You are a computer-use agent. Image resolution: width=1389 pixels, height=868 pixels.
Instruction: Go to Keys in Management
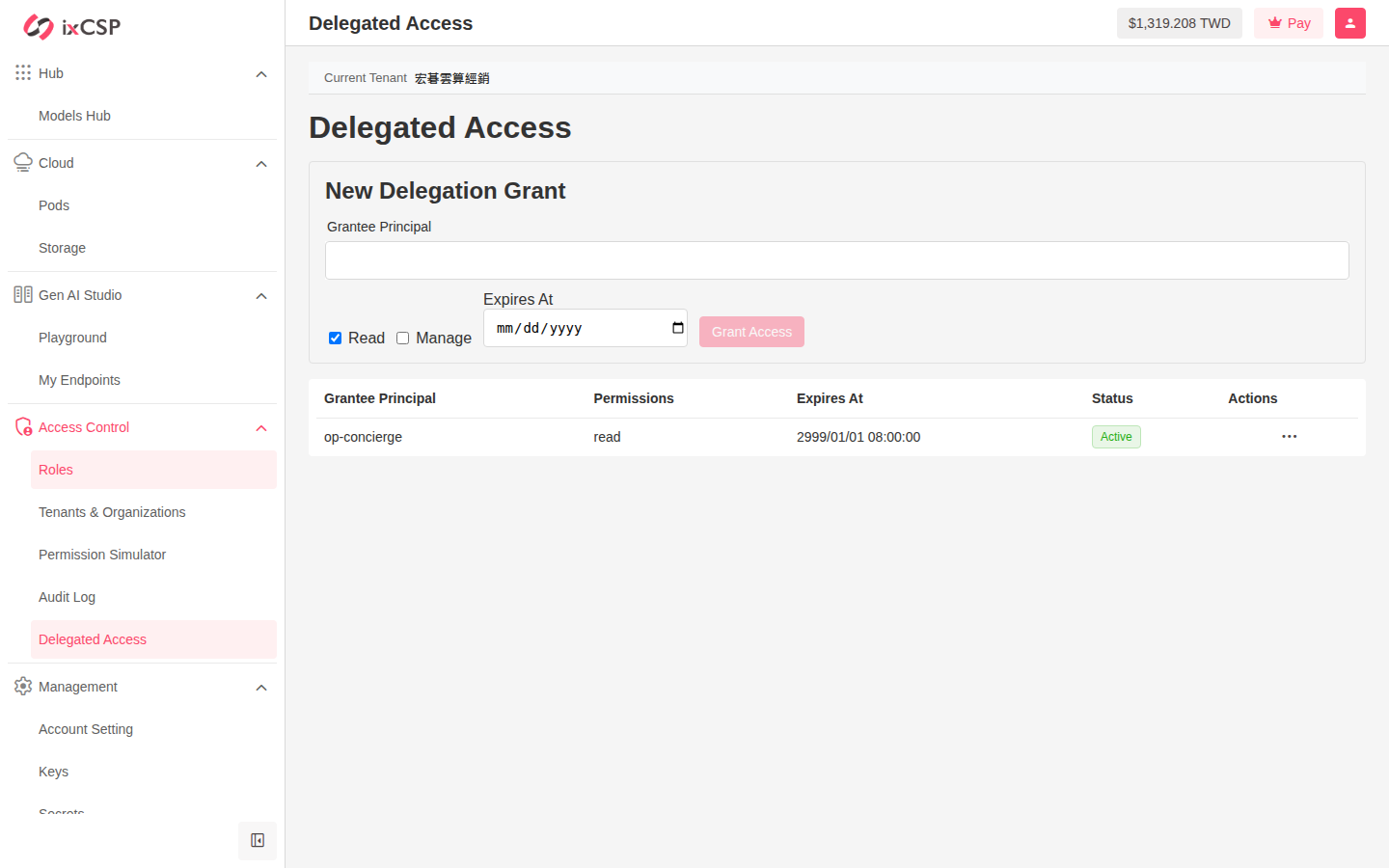click(153, 772)
